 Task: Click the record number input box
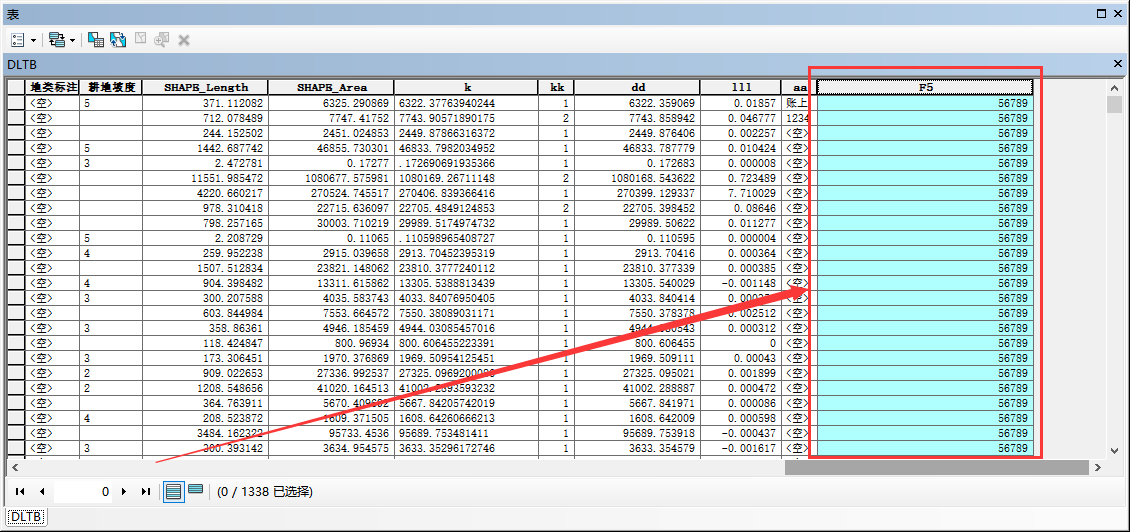click(x=83, y=492)
